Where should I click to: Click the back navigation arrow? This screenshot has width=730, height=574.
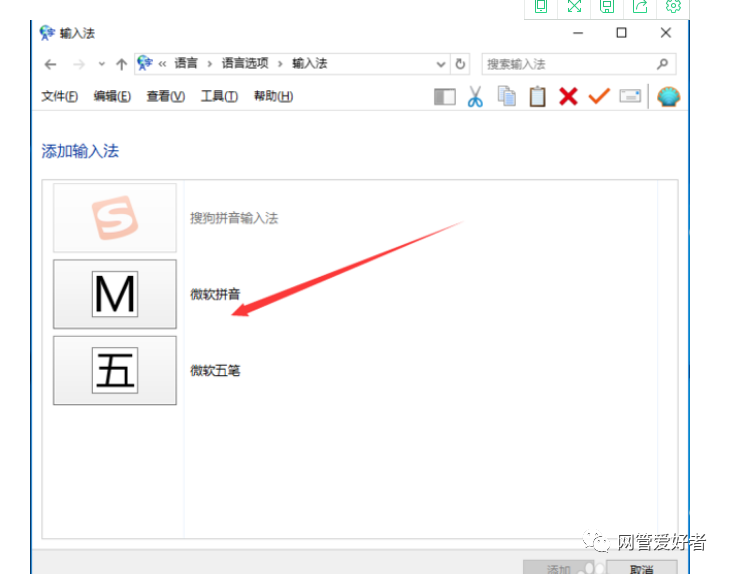point(50,64)
